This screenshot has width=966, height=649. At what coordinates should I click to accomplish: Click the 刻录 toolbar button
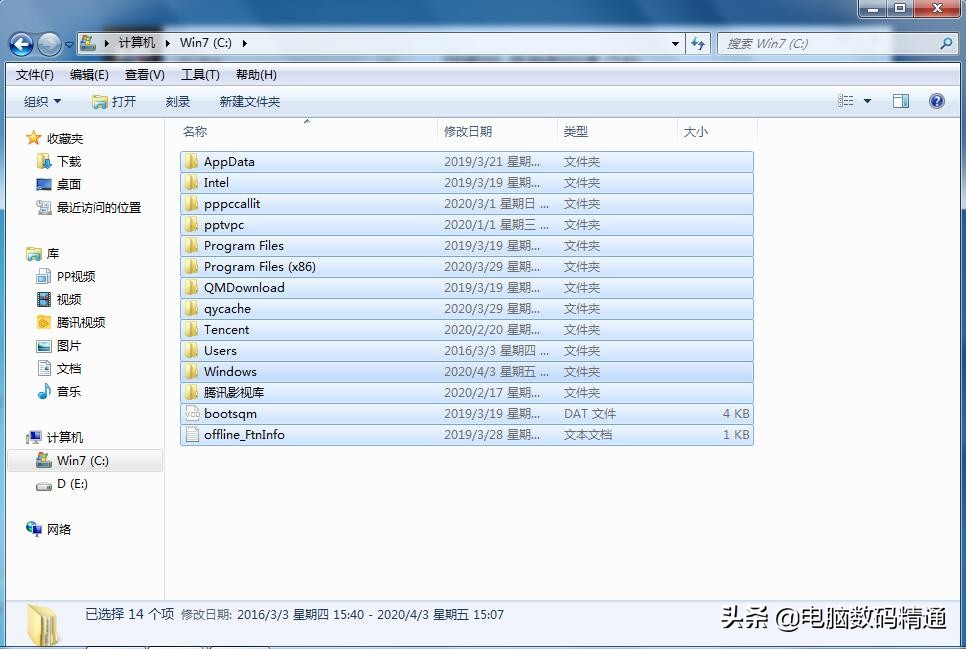click(177, 100)
